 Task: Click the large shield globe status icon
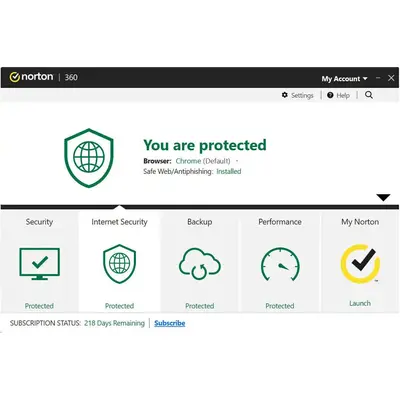click(89, 158)
